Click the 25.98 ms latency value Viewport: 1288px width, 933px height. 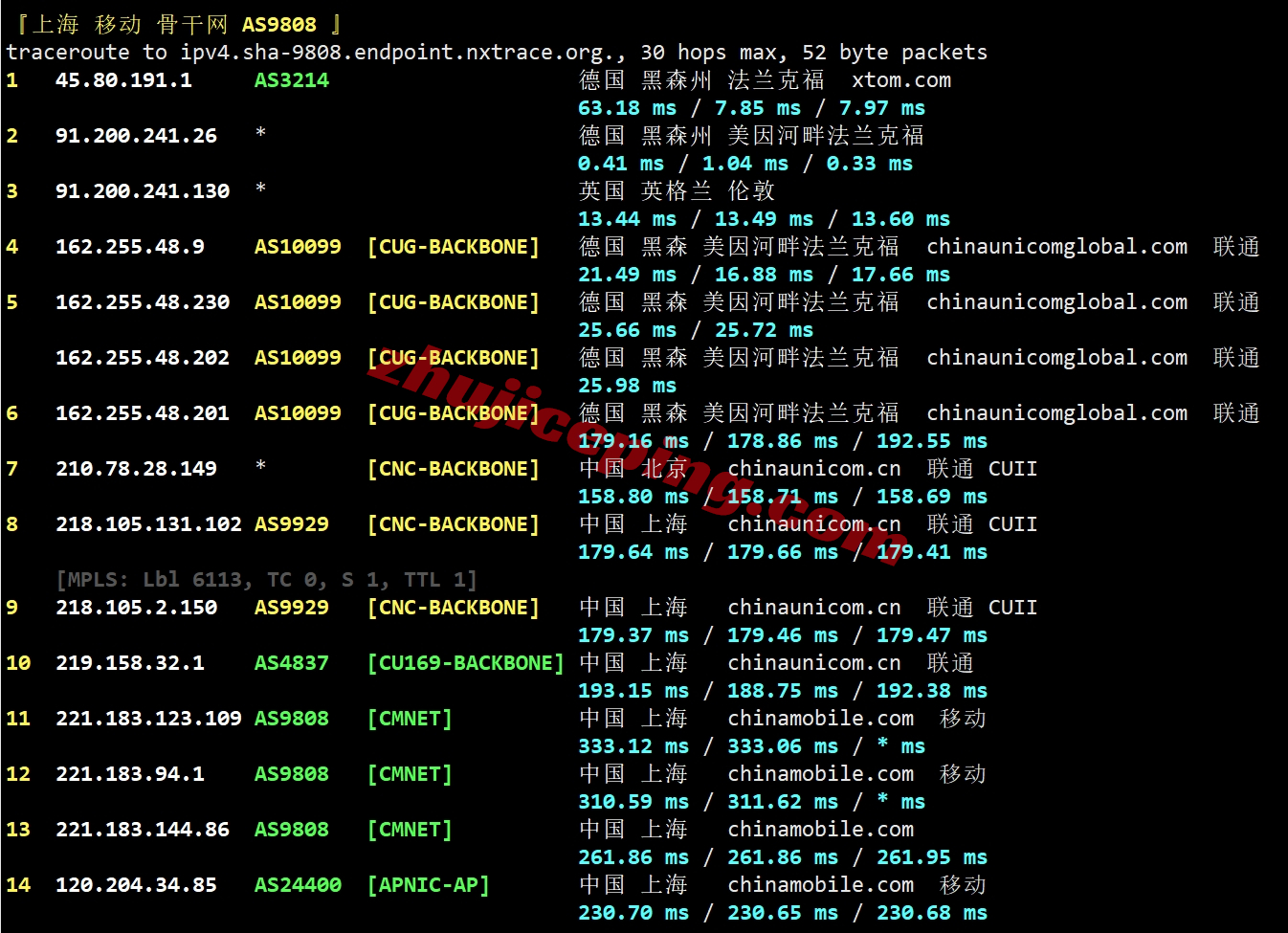[x=627, y=386]
